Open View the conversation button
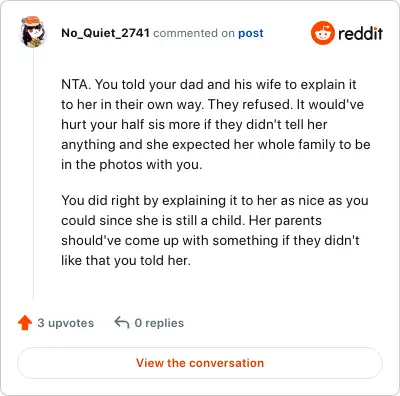This screenshot has height=396, width=400. tap(200, 363)
